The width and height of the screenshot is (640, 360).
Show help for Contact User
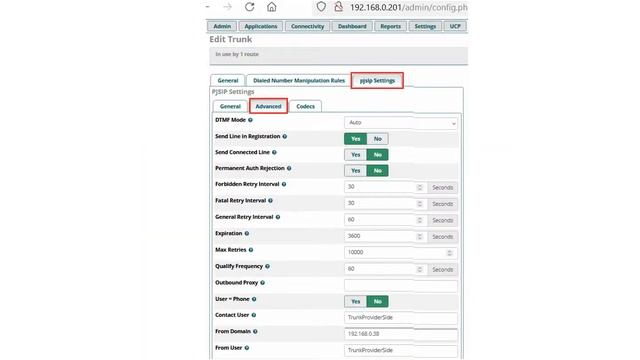pos(253,315)
